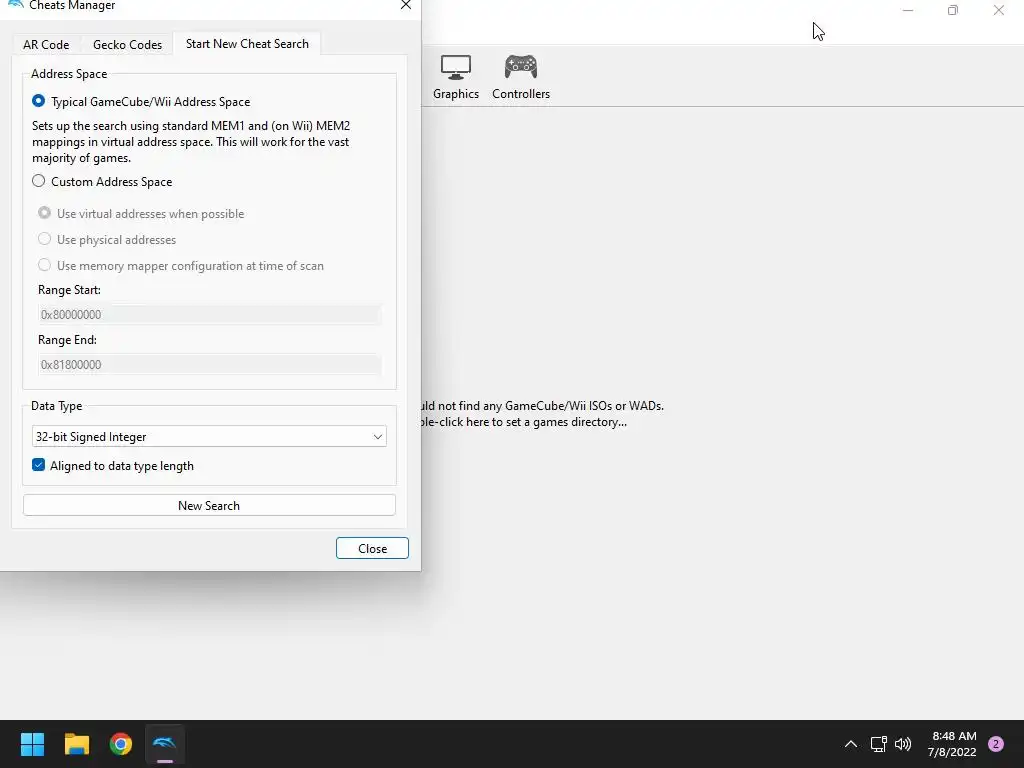Click the New Search button
Viewport: 1024px width, 768px height.
pyautogui.click(x=209, y=505)
